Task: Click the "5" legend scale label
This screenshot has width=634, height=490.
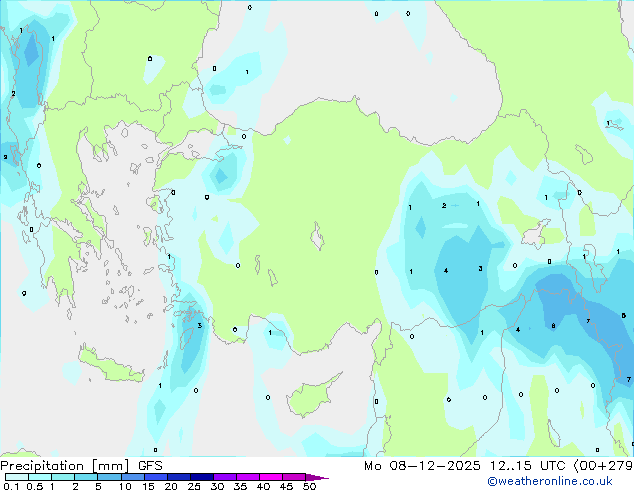Action: (98, 486)
